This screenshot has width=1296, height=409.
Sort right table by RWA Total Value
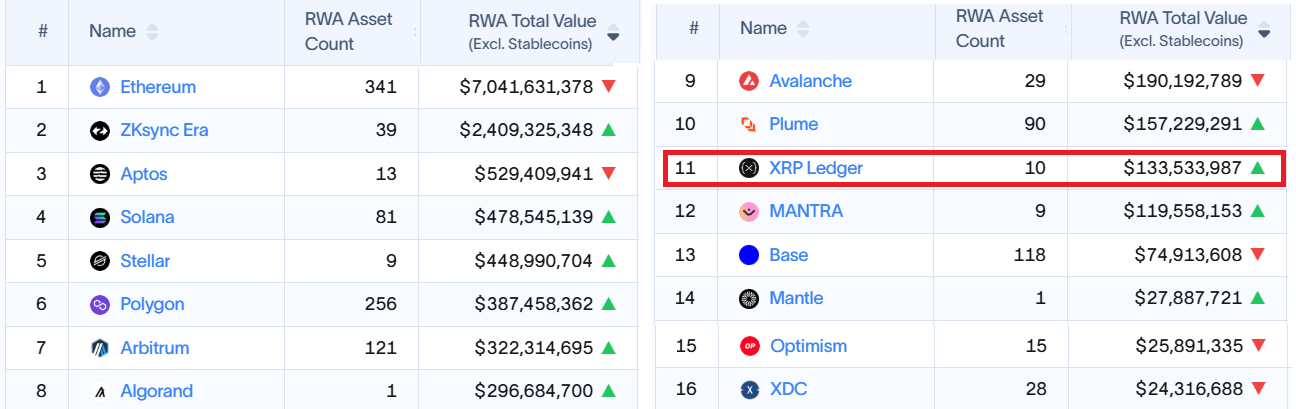(x=1264, y=32)
